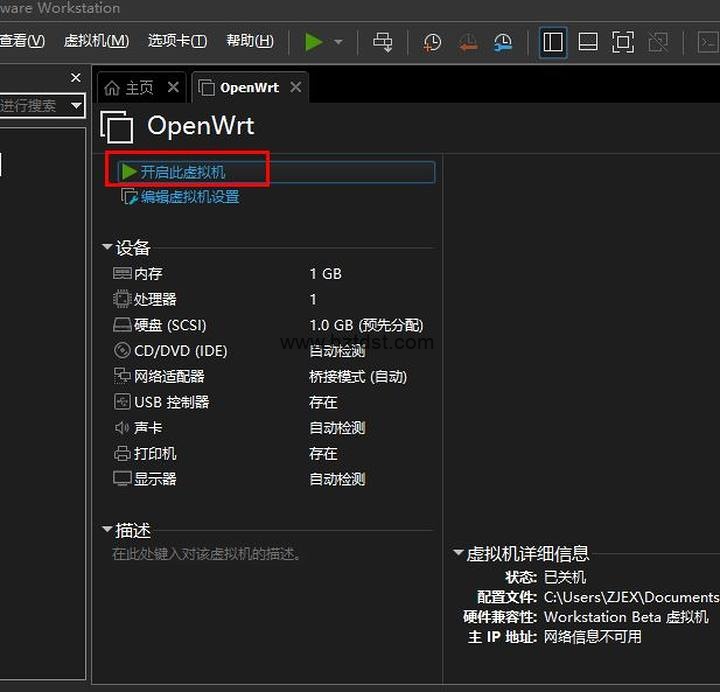The width and height of the screenshot is (720, 692).
Task: Enter full screen mode icon
Action: pyautogui.click(x=623, y=42)
